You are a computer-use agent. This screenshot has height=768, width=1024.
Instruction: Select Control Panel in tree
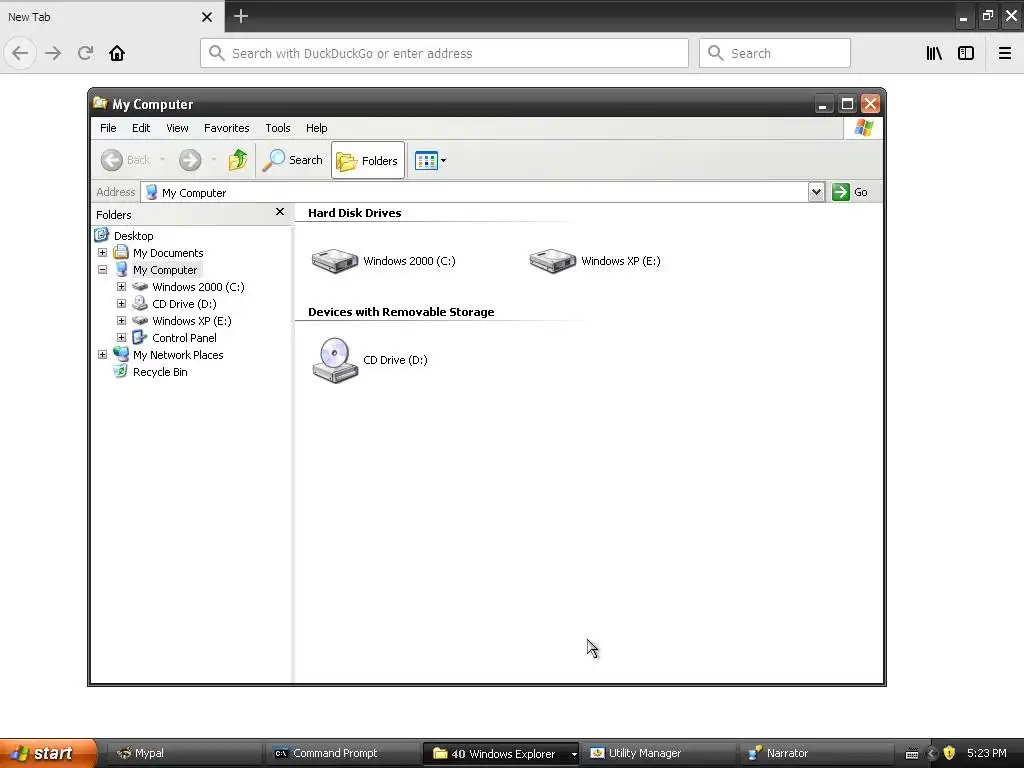(x=184, y=338)
